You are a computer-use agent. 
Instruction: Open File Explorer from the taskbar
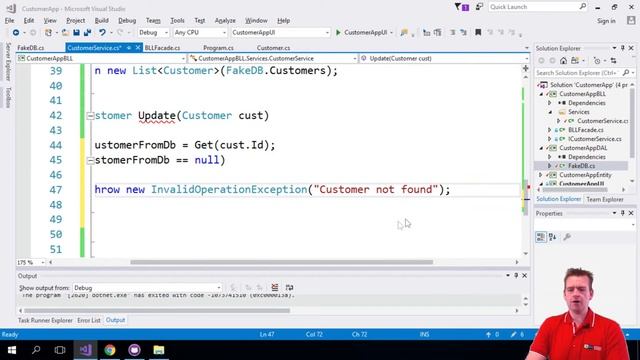159,350
